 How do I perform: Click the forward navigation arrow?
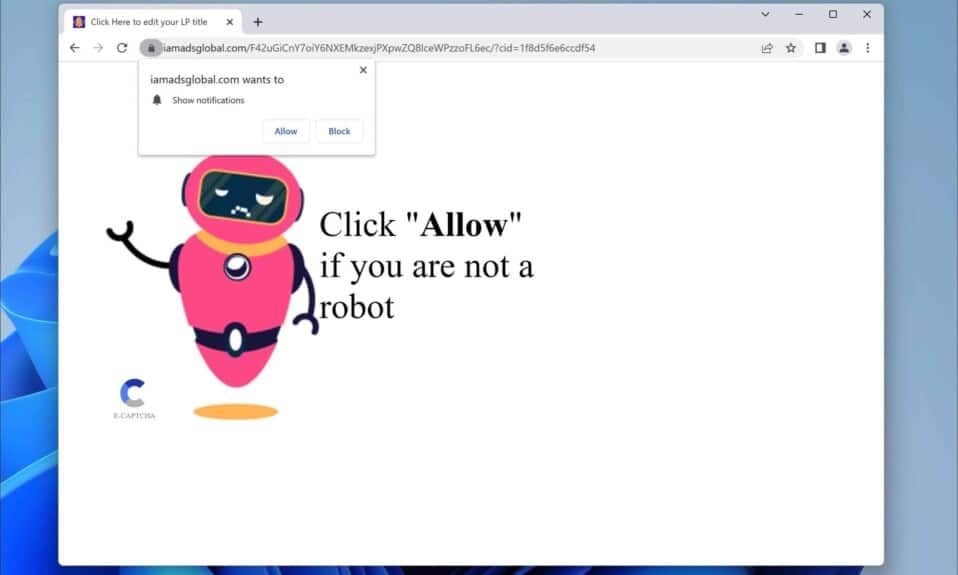point(98,48)
